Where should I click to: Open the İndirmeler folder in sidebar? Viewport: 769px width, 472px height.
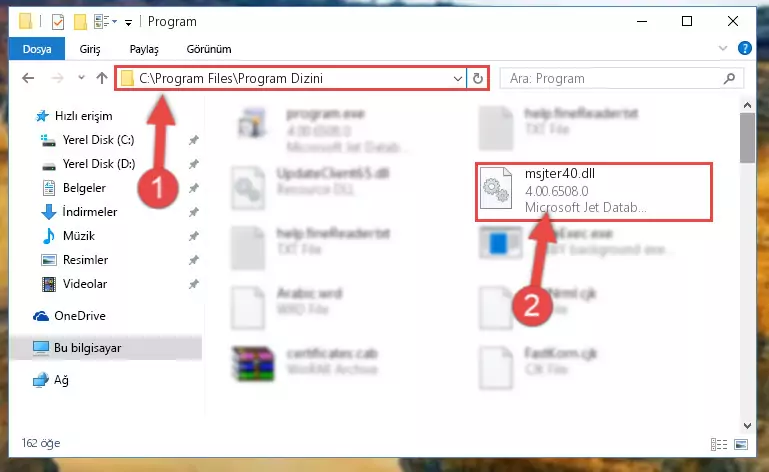[x=90, y=212]
